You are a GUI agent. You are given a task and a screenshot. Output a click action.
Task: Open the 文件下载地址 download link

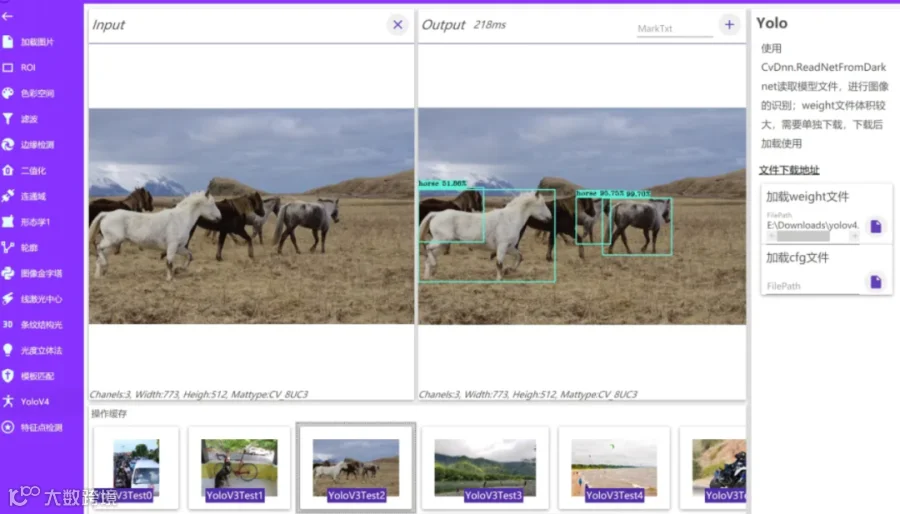[789, 170]
